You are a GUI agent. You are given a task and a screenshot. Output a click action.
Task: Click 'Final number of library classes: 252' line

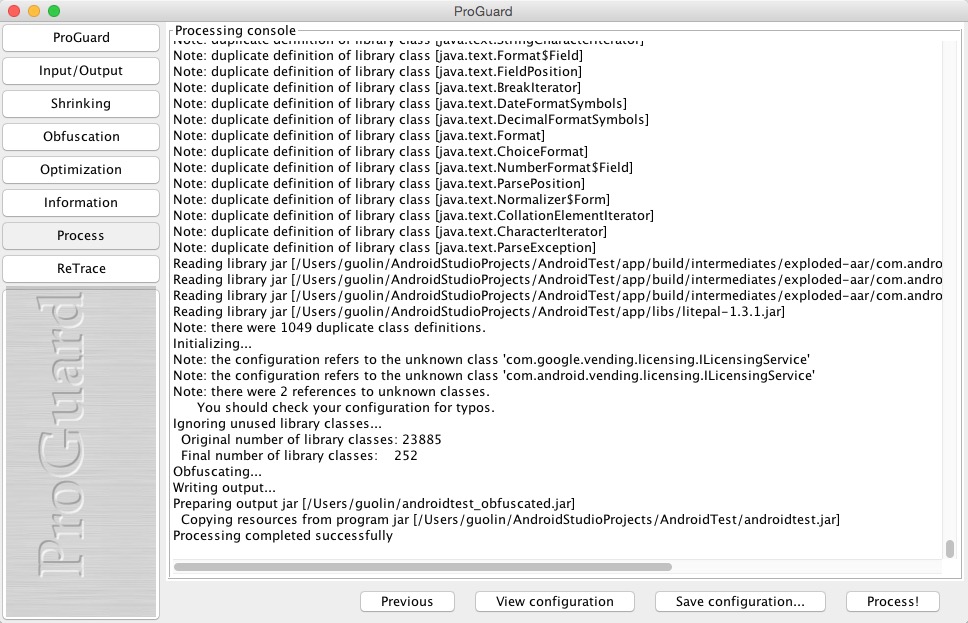click(299, 456)
